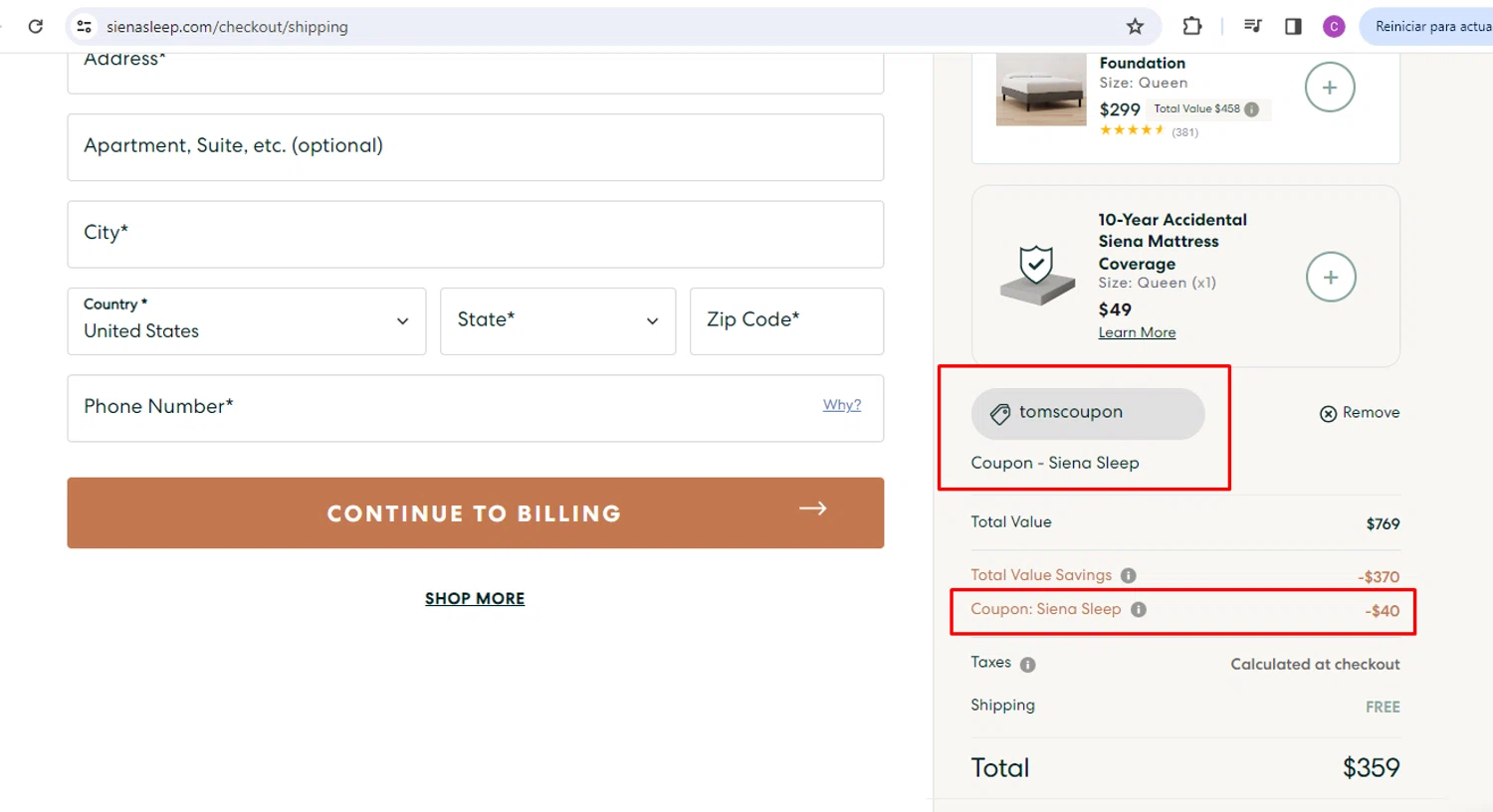
Task: Click the Foundation star rating
Action: tap(1132, 130)
